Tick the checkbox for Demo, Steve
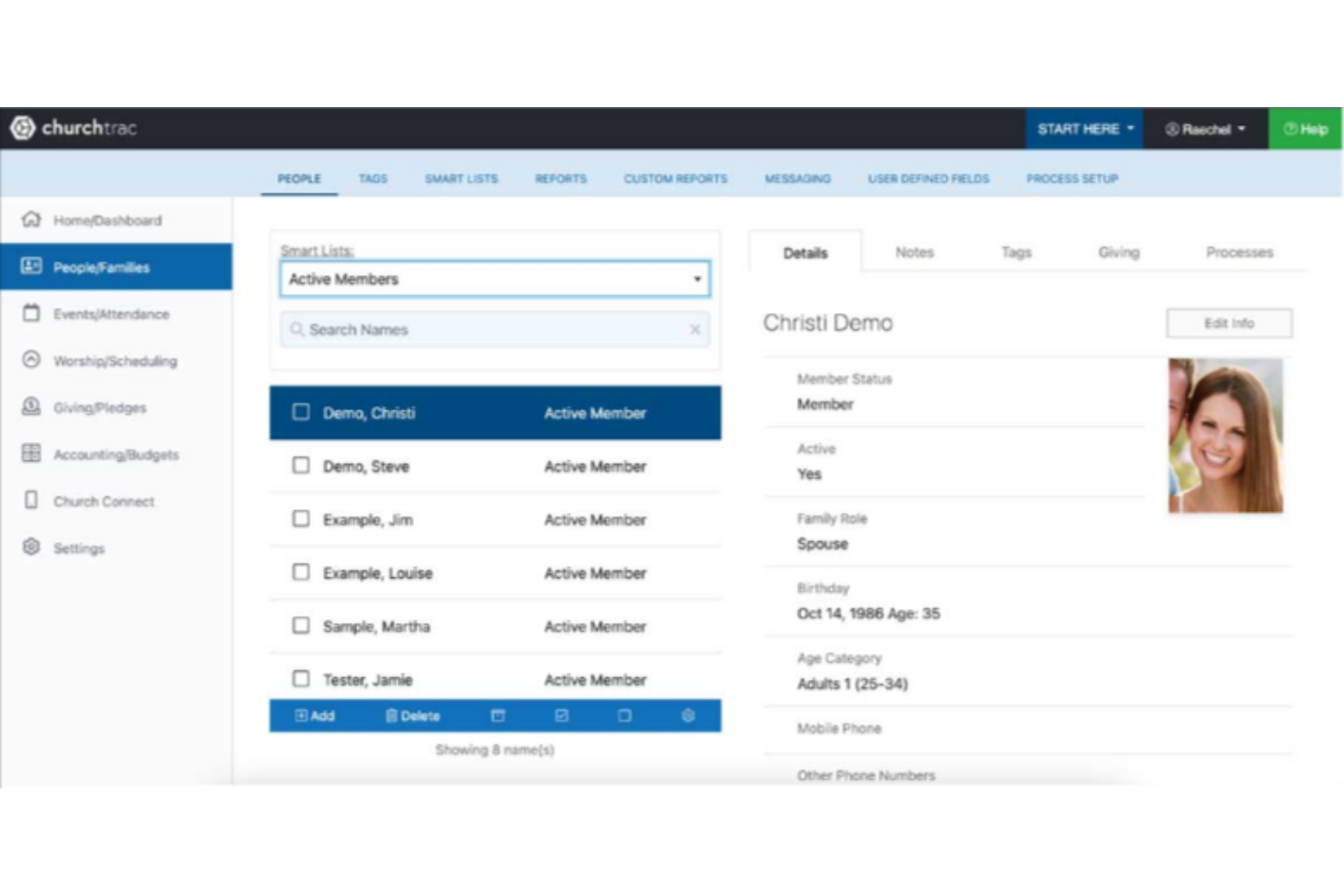This screenshot has height=896, width=1344. point(301,466)
